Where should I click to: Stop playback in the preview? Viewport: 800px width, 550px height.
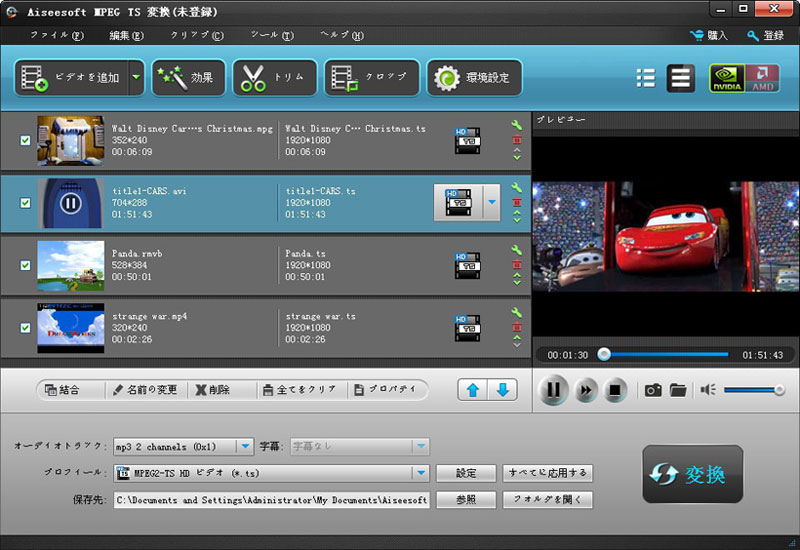coord(616,390)
